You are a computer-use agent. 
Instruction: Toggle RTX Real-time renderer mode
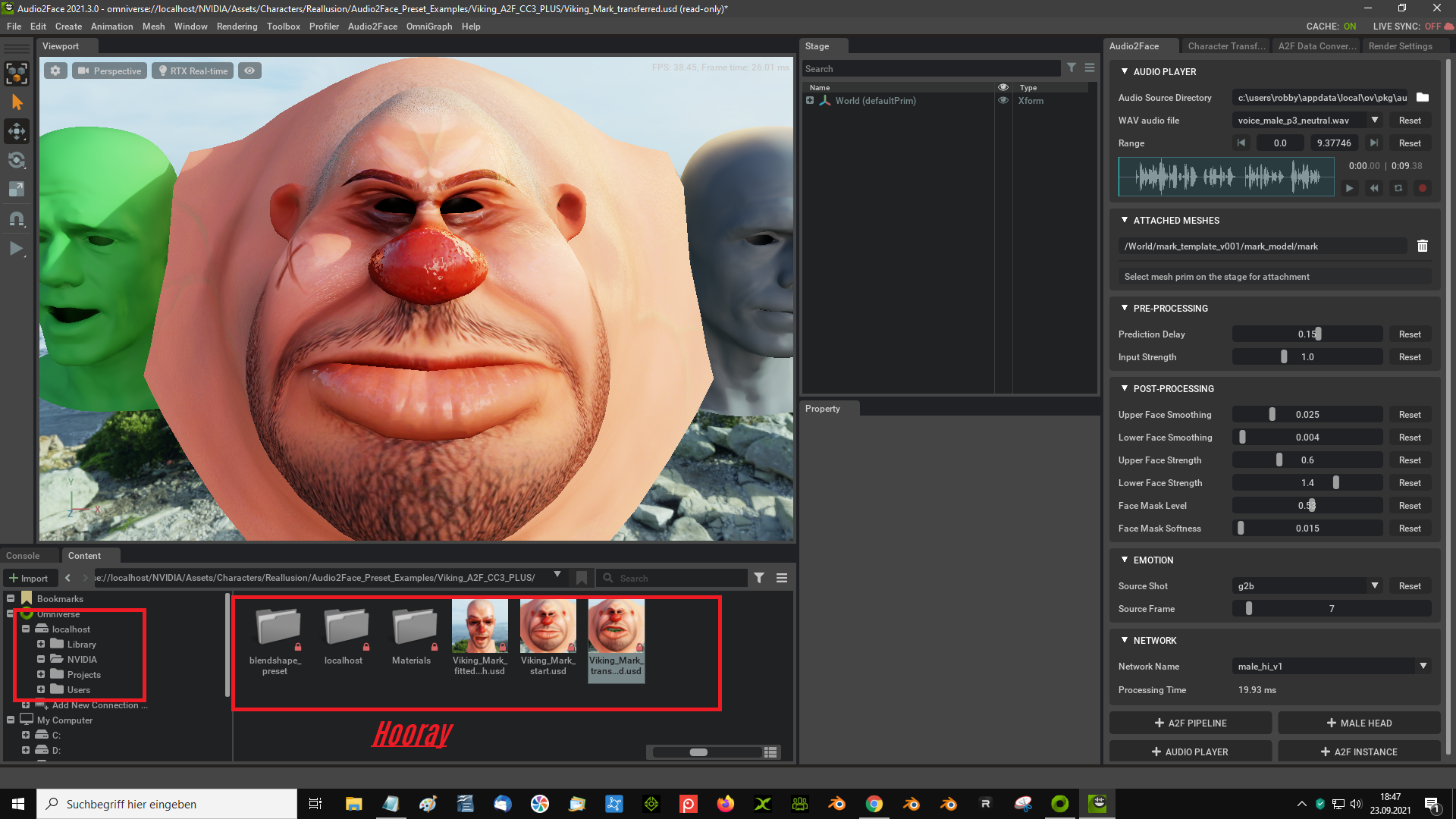tap(192, 71)
